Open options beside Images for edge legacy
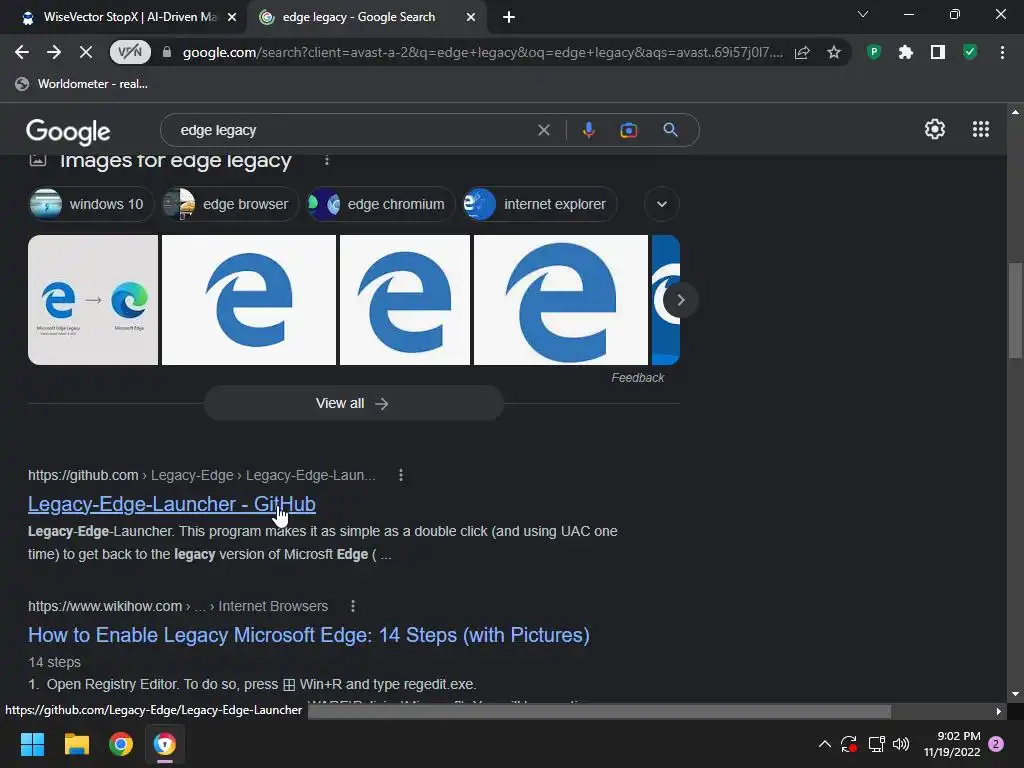 pyautogui.click(x=327, y=160)
